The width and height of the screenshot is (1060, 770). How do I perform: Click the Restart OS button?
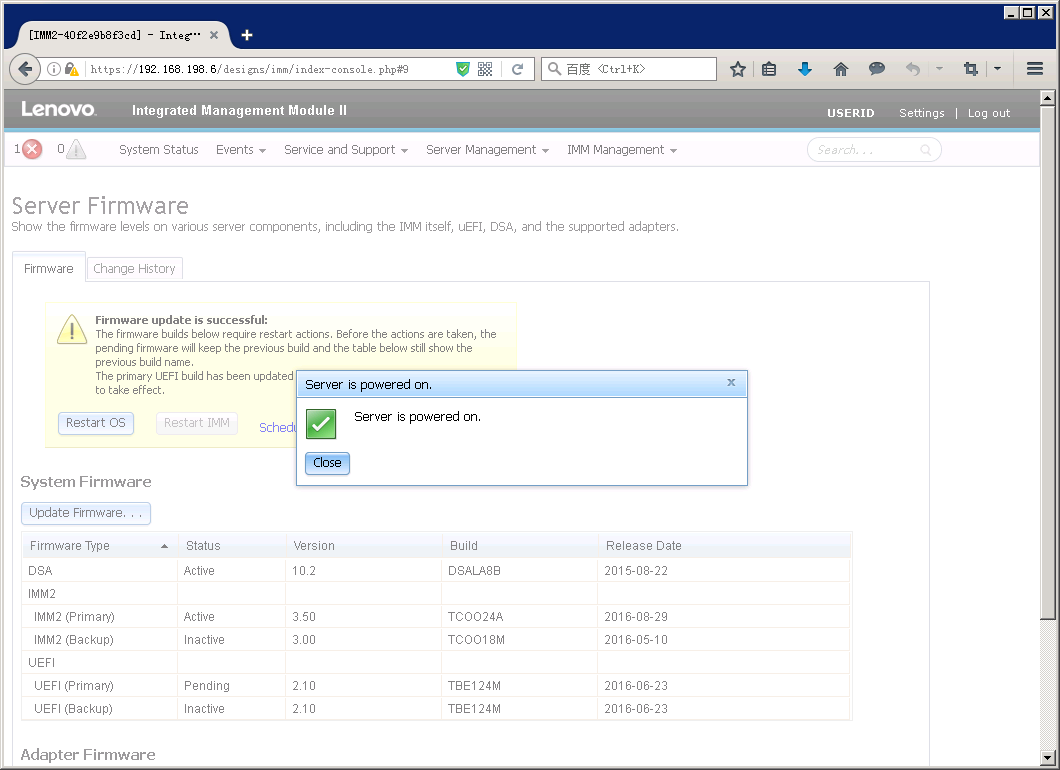tap(95, 423)
